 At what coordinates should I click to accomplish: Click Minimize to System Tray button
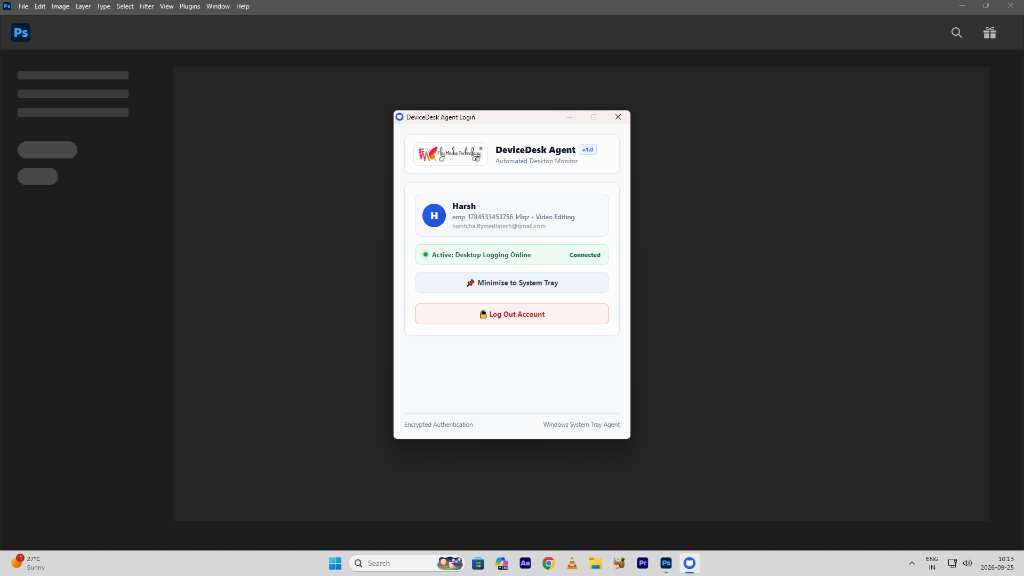click(512, 283)
